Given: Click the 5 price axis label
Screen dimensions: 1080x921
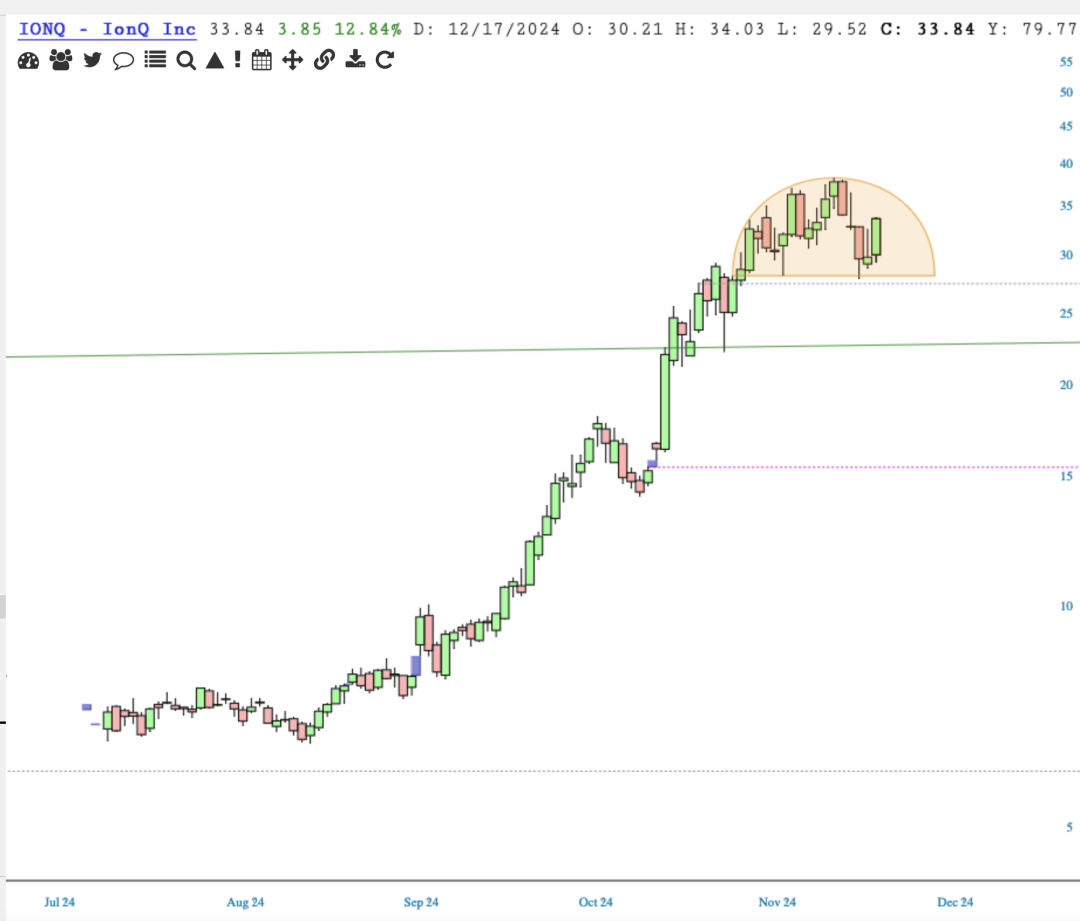Looking at the screenshot, I should 1070,827.
